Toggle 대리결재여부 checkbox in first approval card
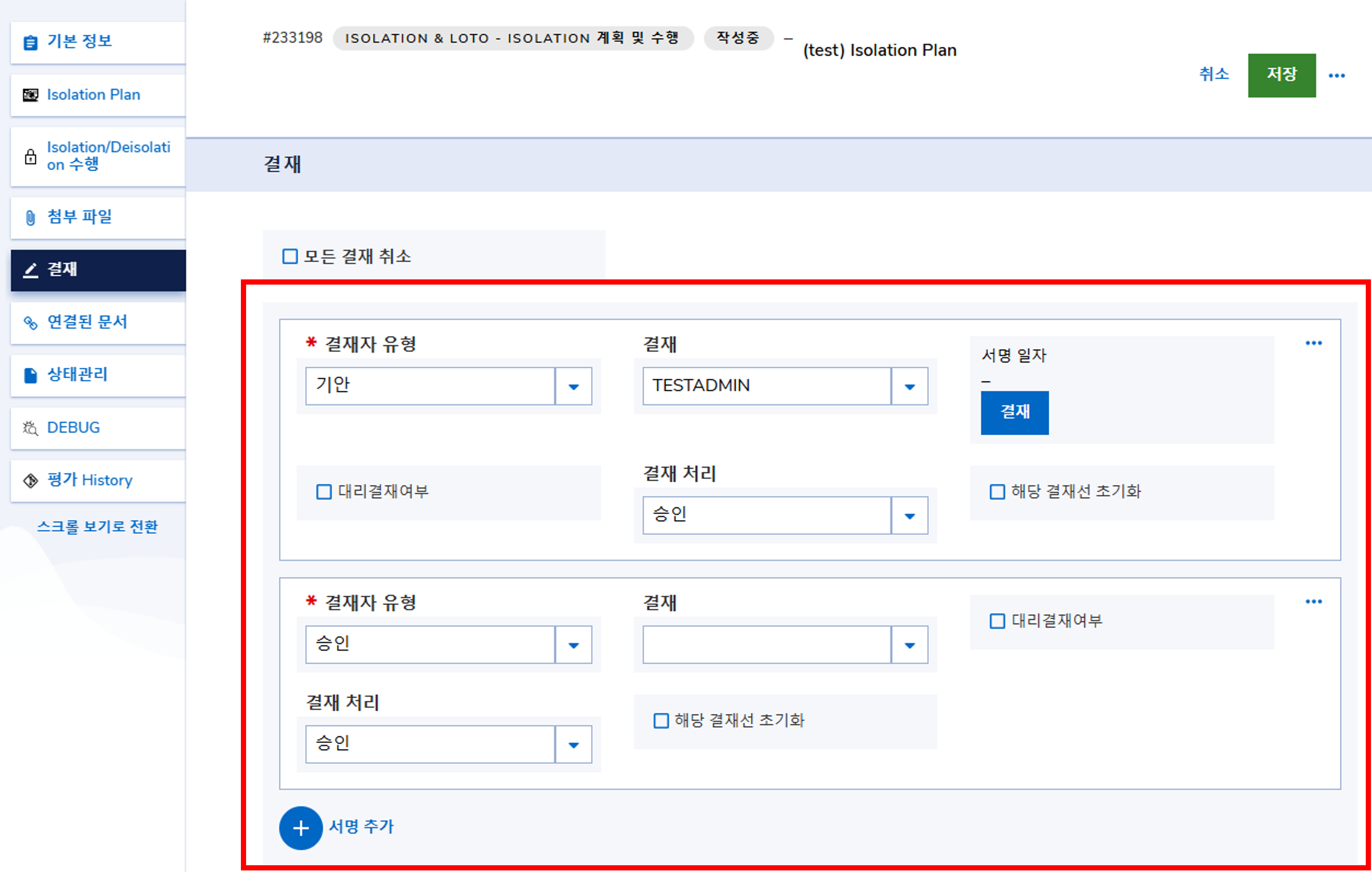1372x872 pixels. tap(324, 492)
